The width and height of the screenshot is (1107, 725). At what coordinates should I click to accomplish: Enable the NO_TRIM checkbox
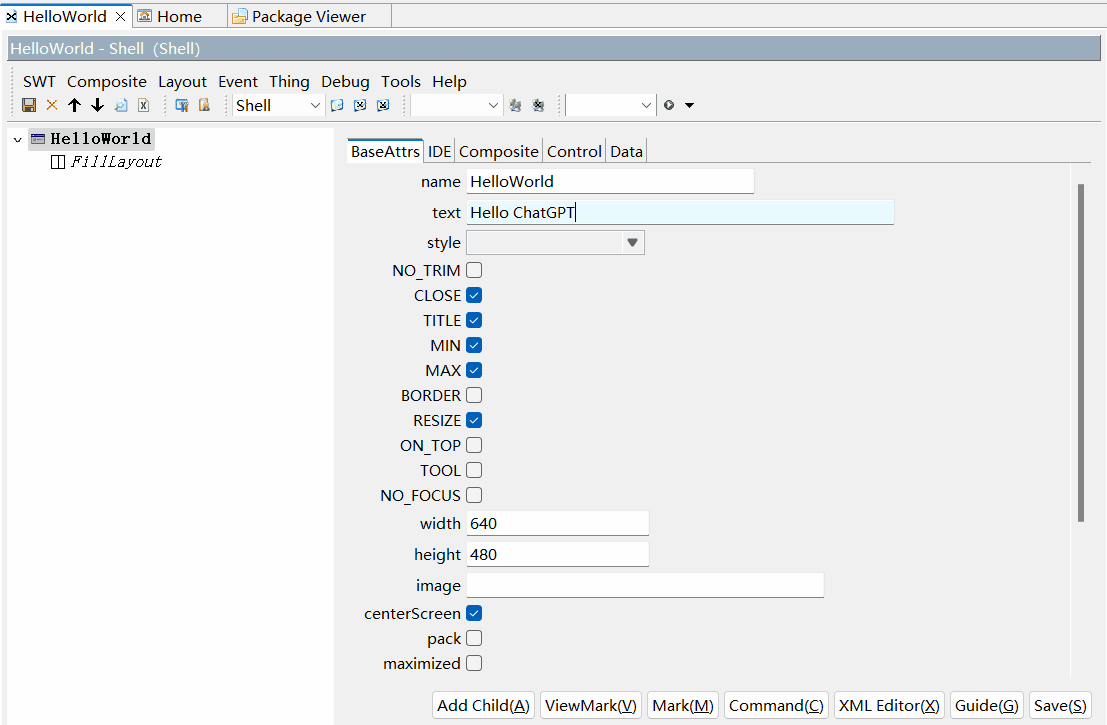[x=474, y=270]
